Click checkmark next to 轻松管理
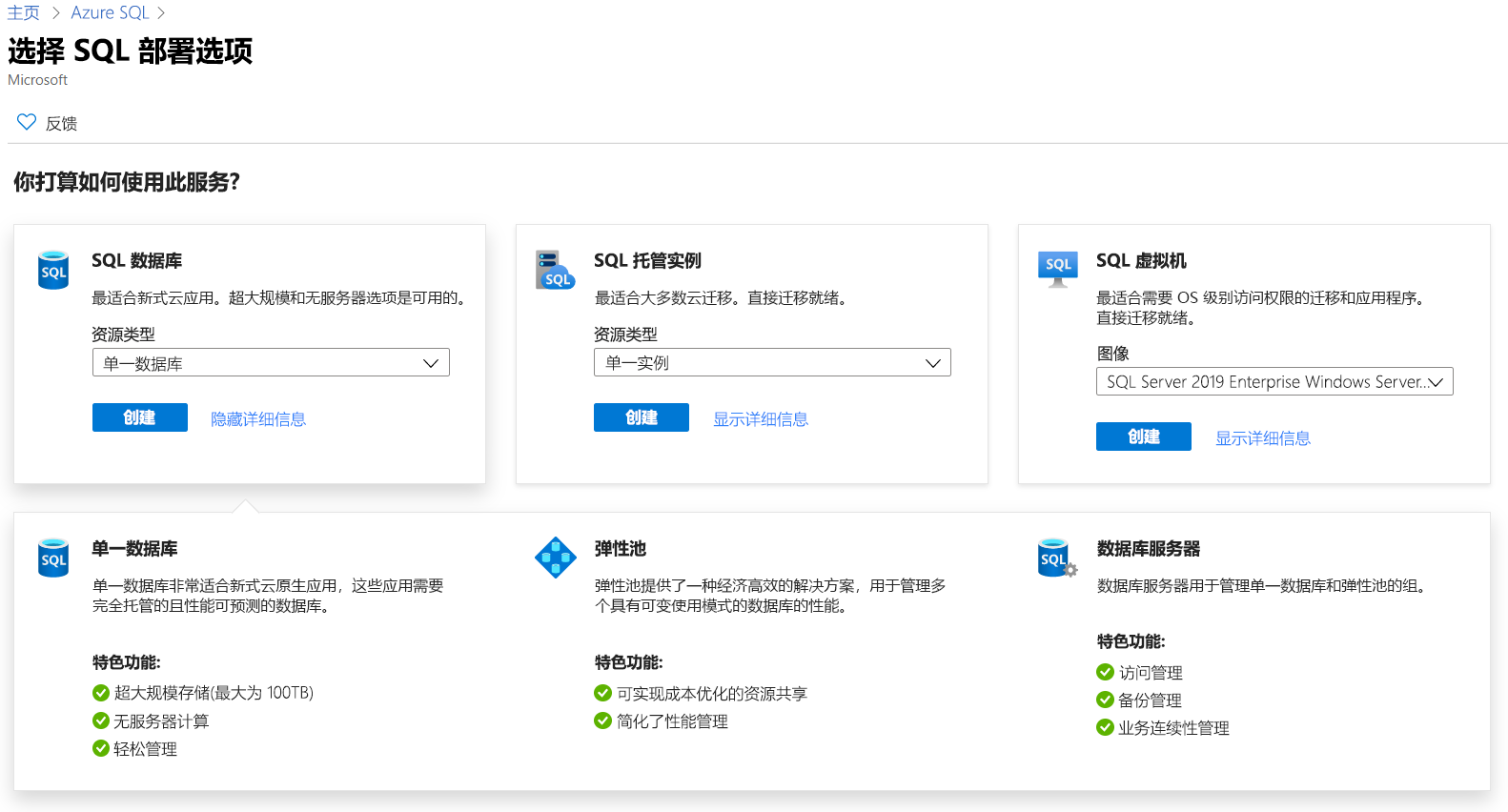Screen dimensions: 1508x812 pyautogui.click(x=101, y=748)
